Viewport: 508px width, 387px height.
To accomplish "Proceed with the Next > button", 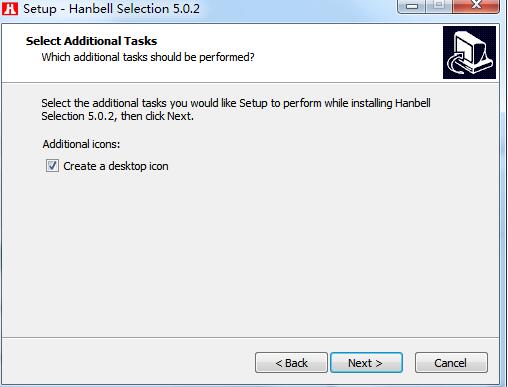I will point(366,363).
